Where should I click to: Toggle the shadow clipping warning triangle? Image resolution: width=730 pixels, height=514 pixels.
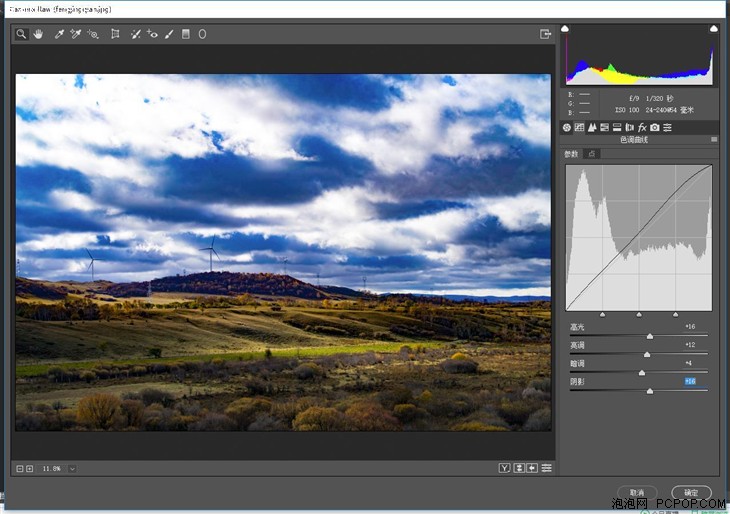coord(565,29)
